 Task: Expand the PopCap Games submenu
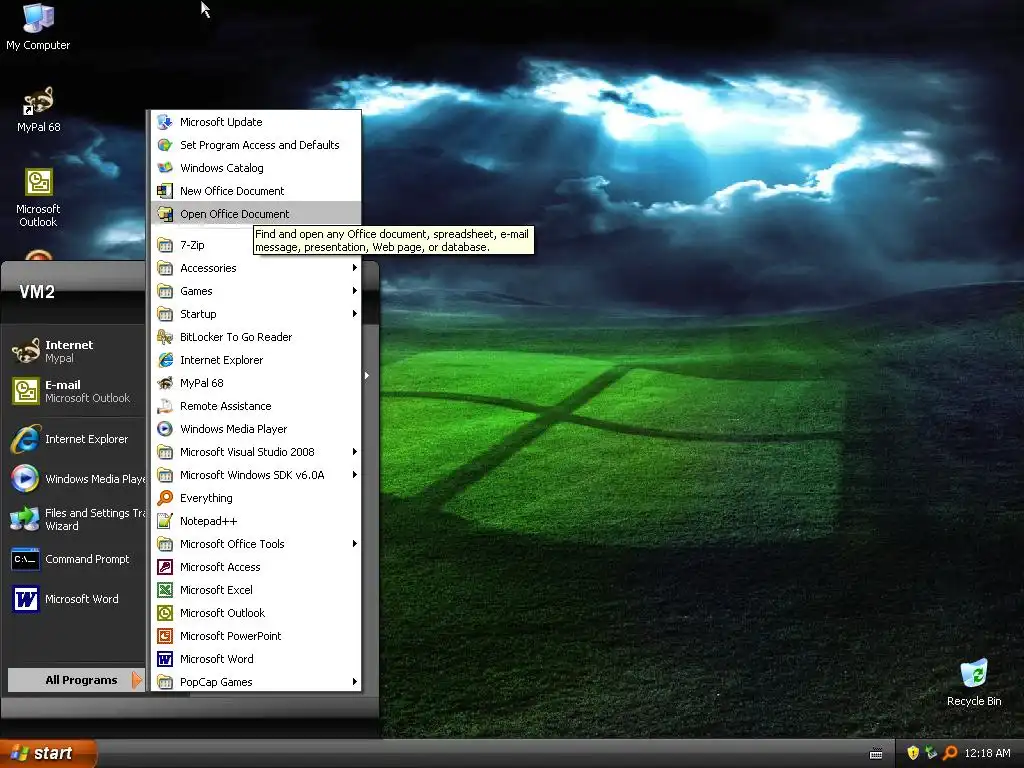click(256, 682)
